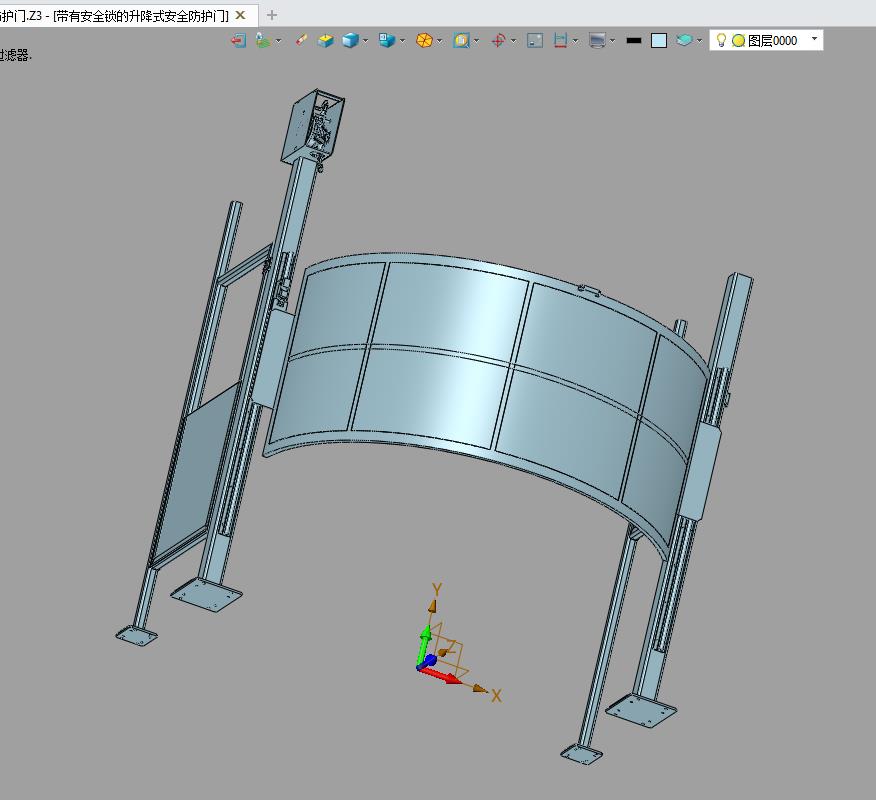
Task: Click the control box atop left column
Action: coord(313,126)
